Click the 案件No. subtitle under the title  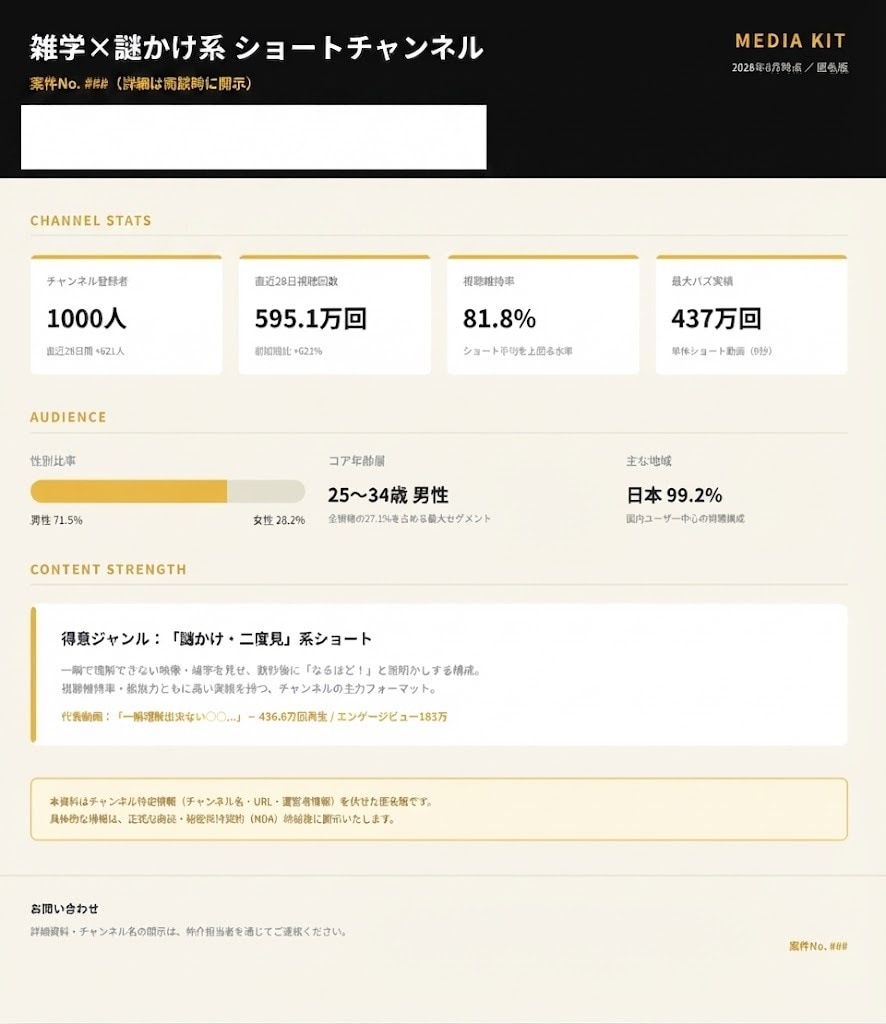click(140, 84)
